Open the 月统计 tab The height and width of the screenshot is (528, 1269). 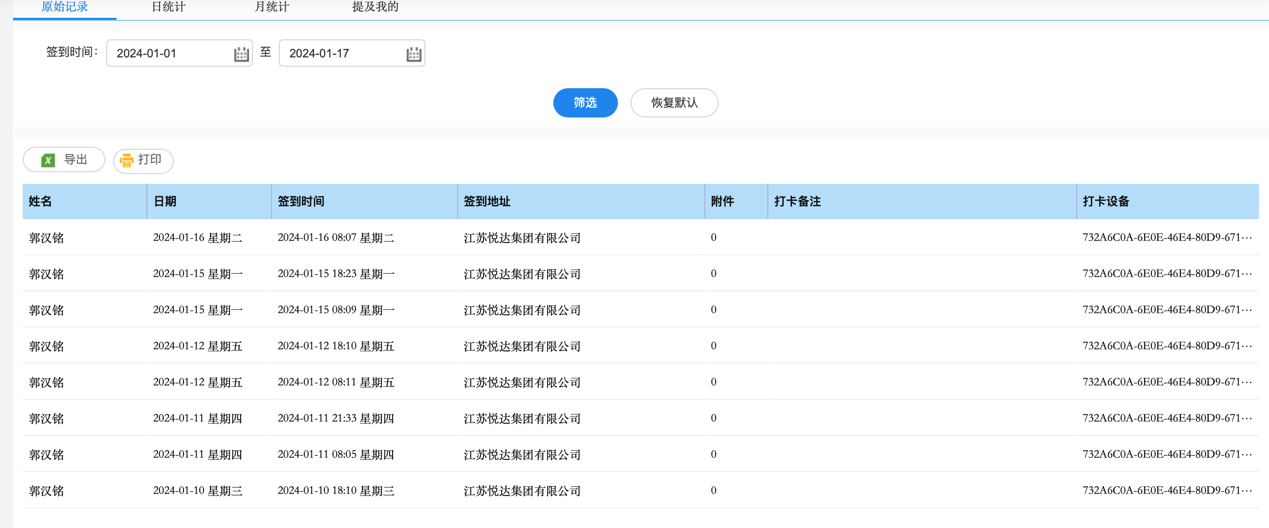coord(272,7)
